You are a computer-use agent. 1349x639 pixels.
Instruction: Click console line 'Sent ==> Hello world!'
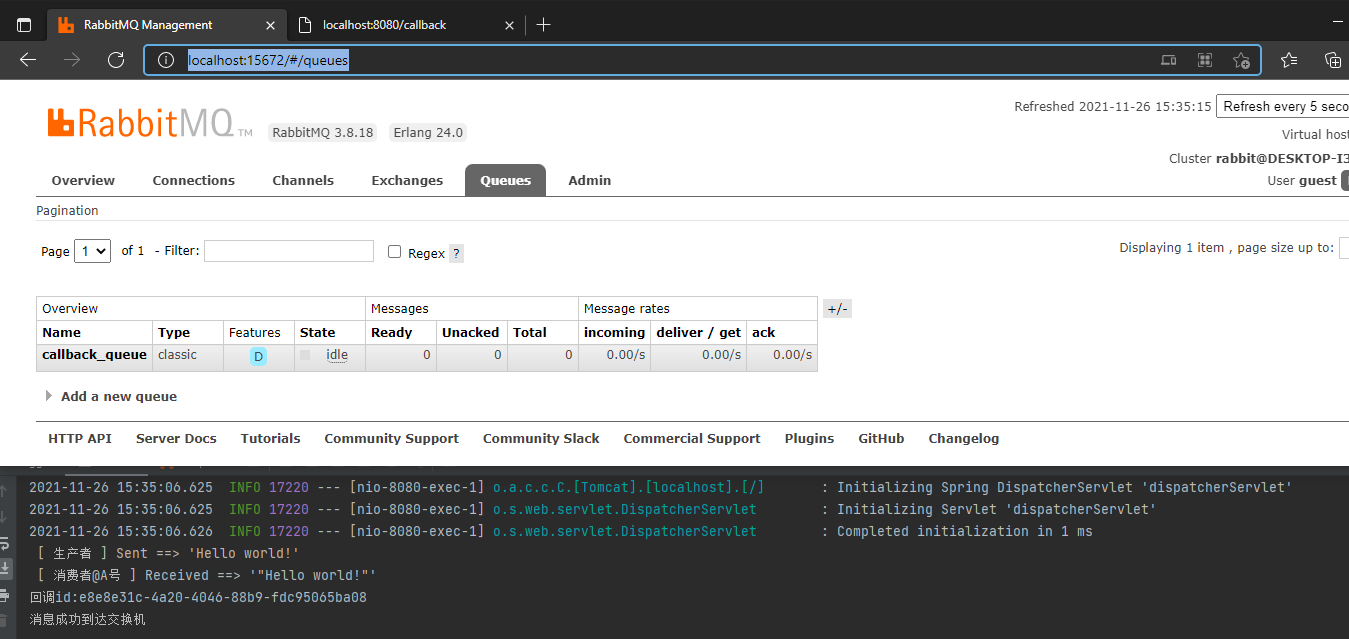tap(167, 553)
